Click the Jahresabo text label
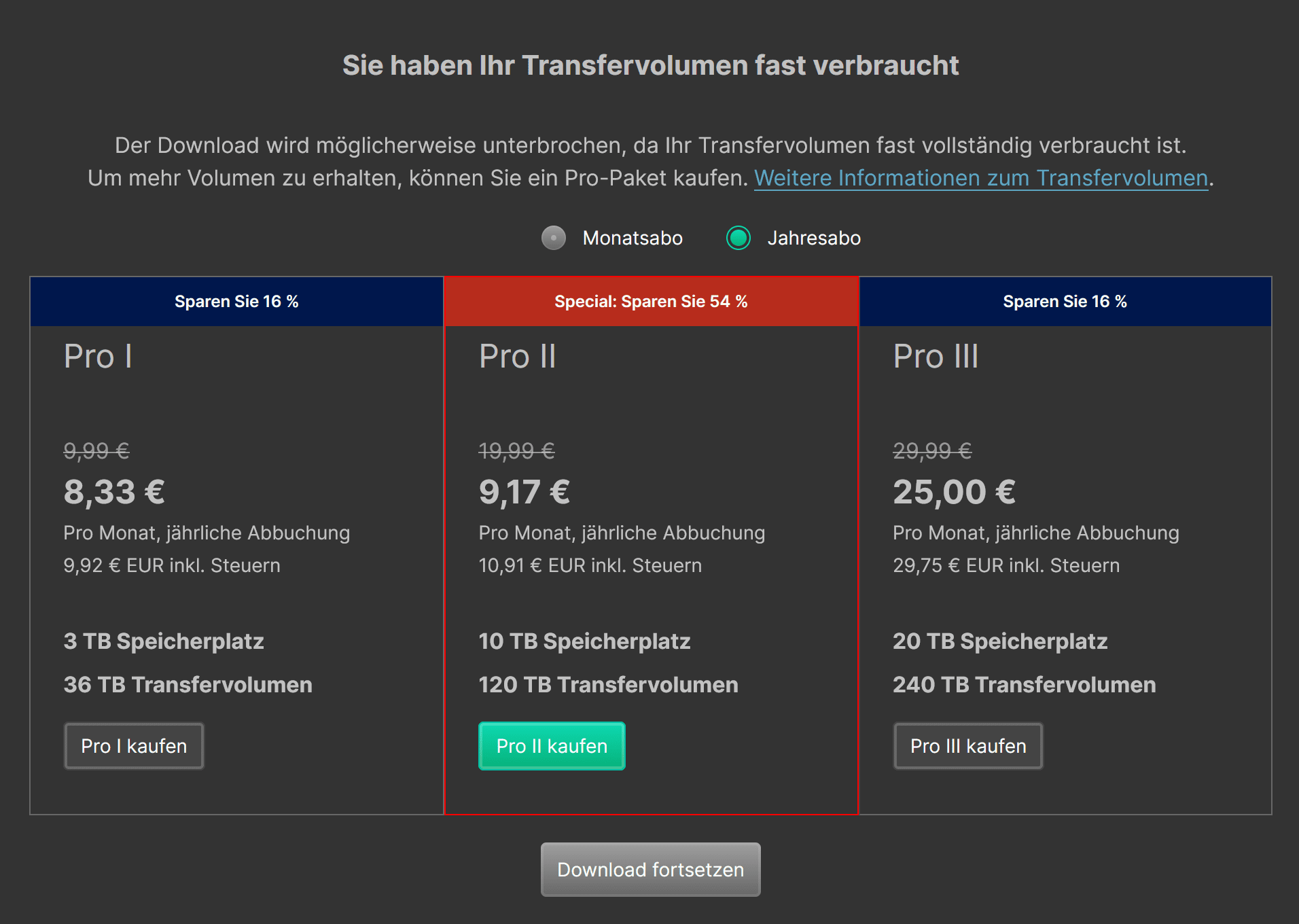 tap(814, 238)
